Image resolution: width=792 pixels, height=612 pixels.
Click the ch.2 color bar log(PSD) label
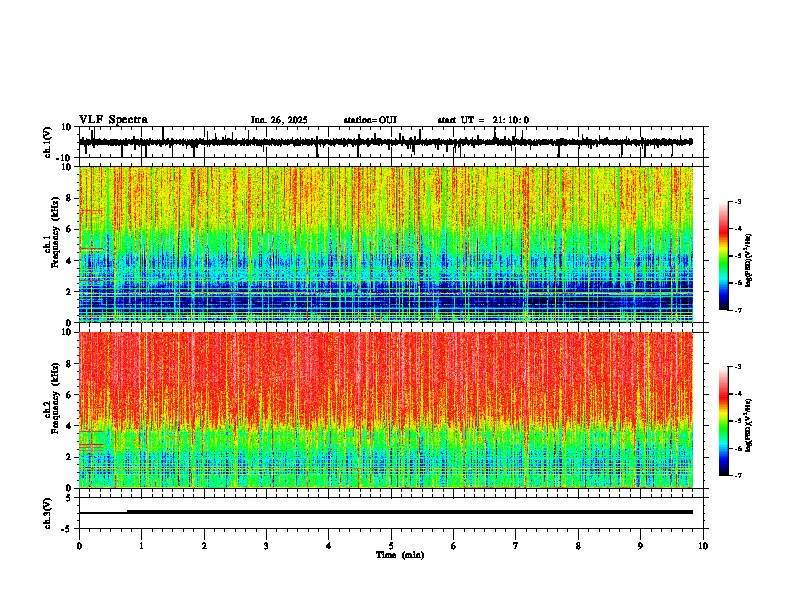(x=748, y=426)
